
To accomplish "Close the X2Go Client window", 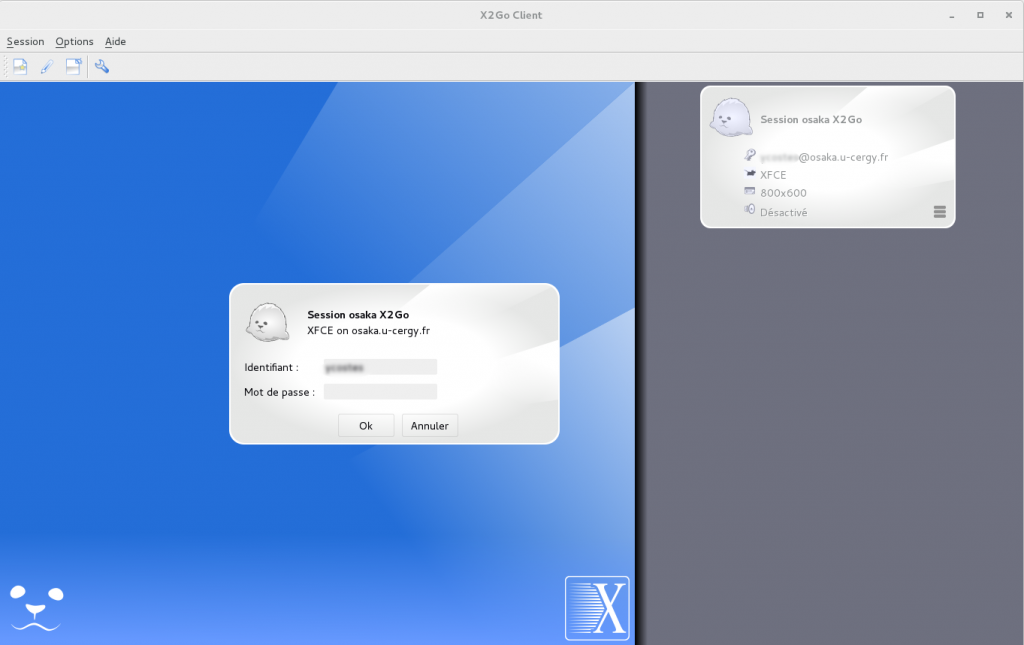I will click(x=1008, y=15).
